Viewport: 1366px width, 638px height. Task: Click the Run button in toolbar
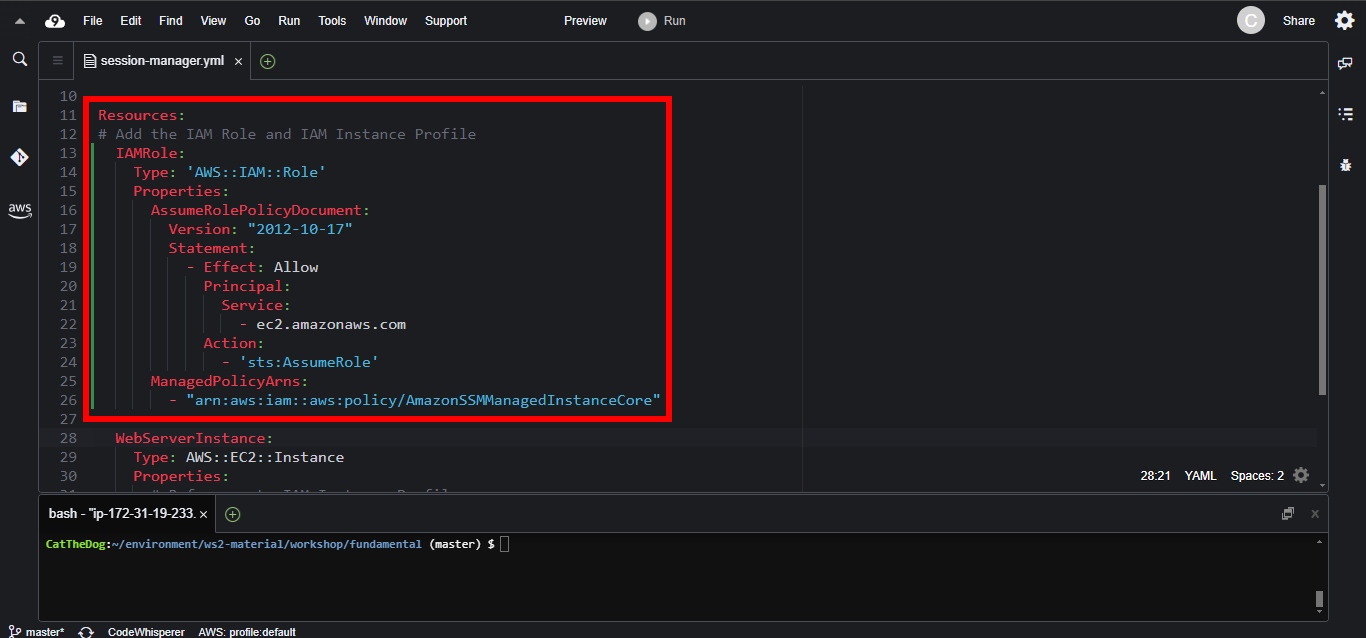[663, 21]
